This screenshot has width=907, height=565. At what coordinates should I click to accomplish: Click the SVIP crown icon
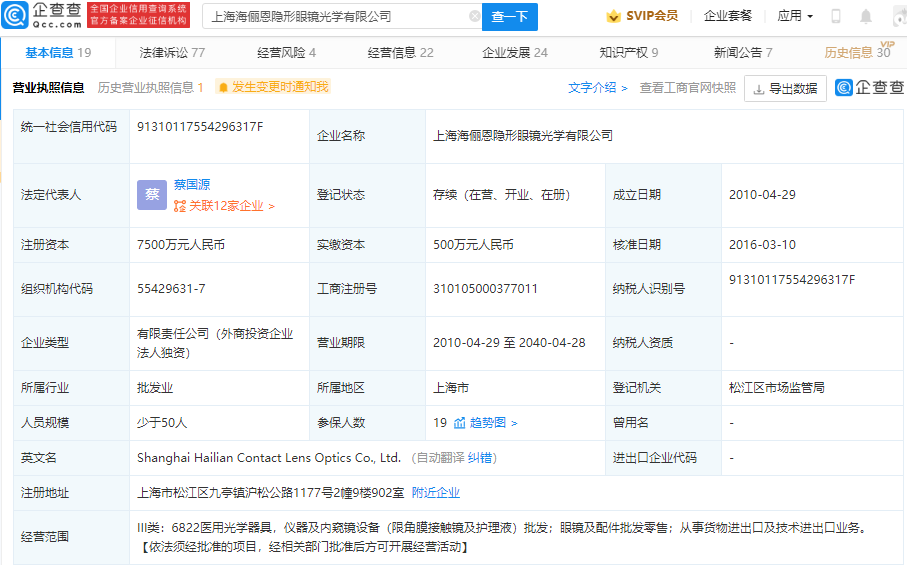[x=613, y=16]
